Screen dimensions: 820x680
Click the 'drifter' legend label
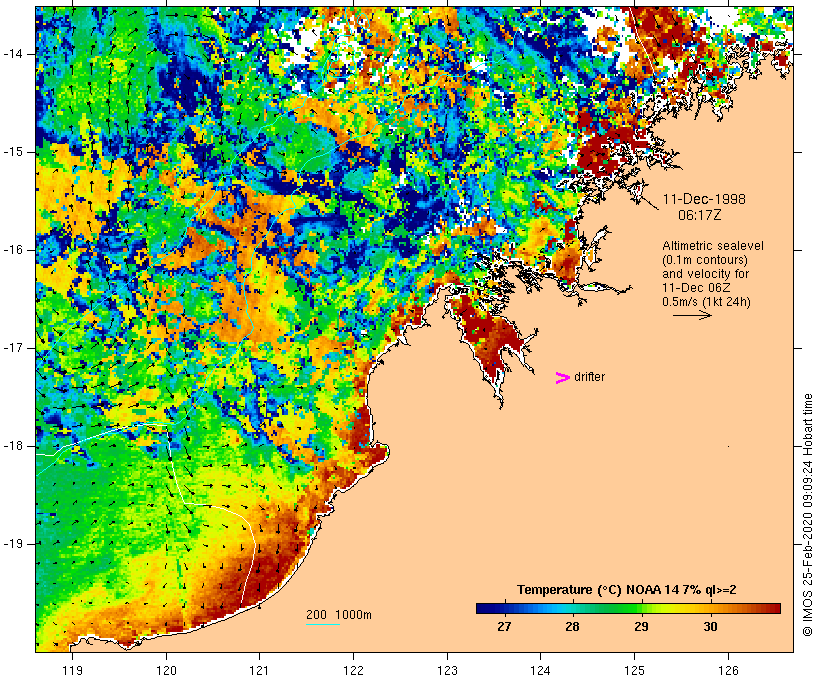click(x=589, y=377)
